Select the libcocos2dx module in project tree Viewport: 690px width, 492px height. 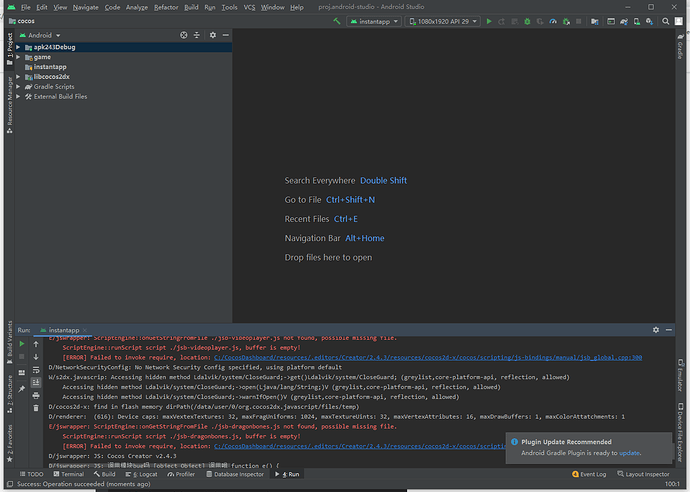(53, 77)
